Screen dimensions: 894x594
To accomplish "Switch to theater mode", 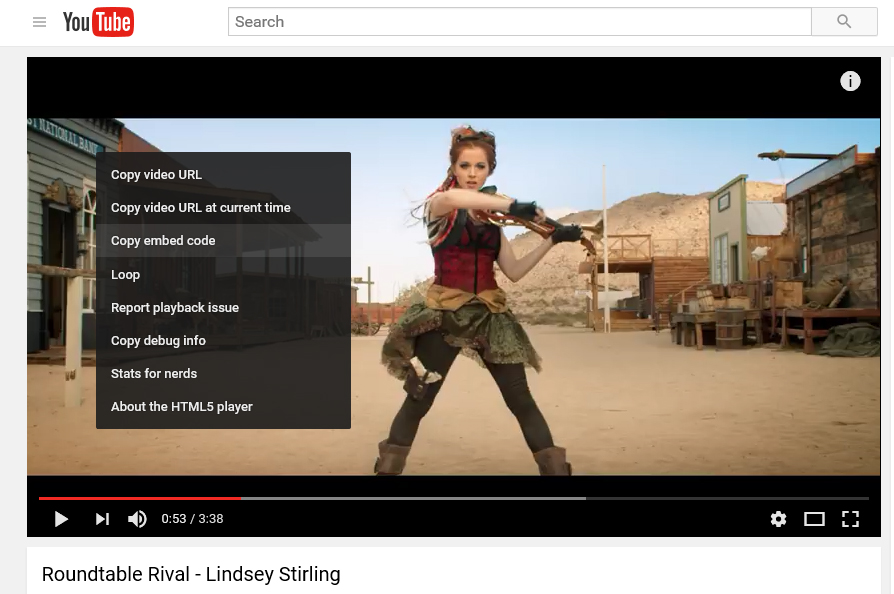I will click(814, 519).
